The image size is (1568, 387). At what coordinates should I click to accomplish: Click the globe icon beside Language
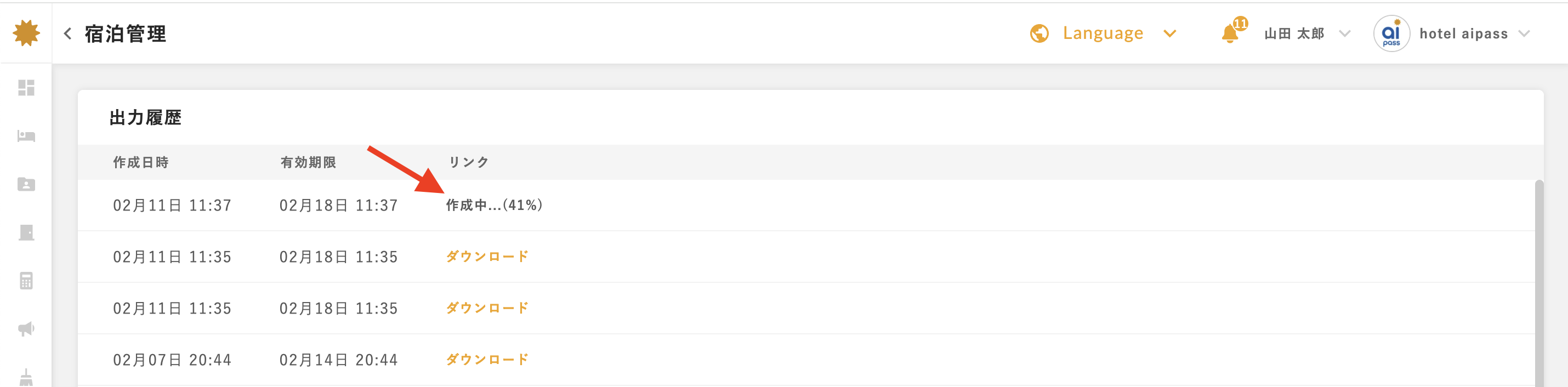[1039, 33]
